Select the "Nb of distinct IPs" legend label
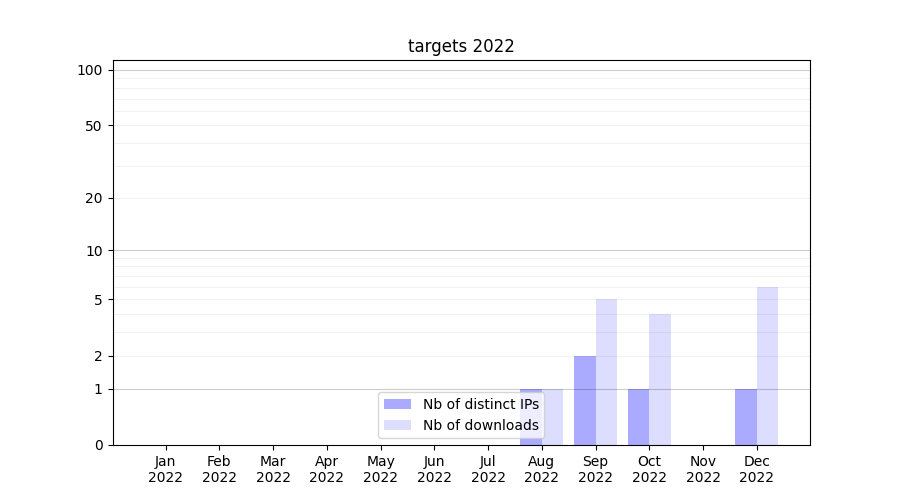This screenshot has height=500, width=900. [x=480, y=404]
